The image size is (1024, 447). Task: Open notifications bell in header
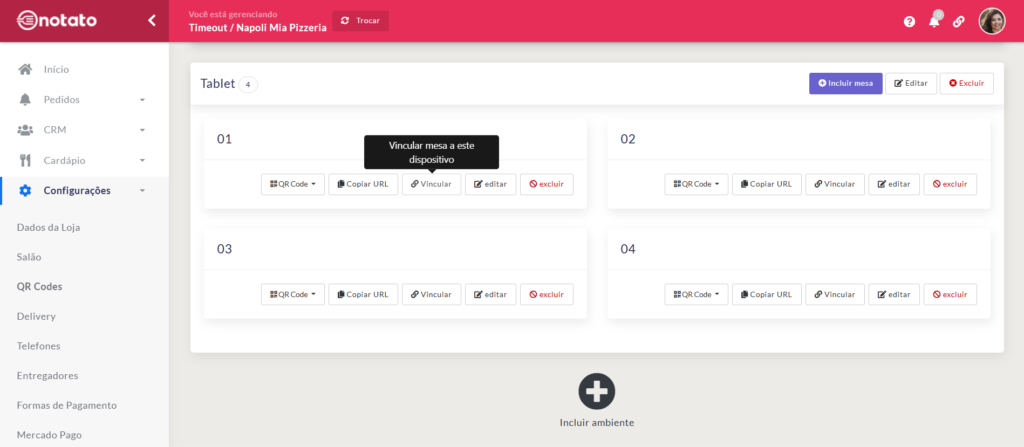[x=934, y=21]
